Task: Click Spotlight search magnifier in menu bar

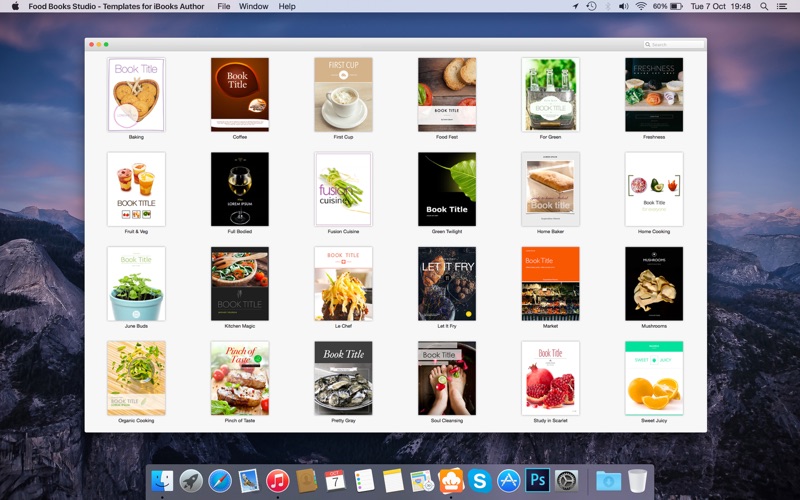Action: click(764, 6)
